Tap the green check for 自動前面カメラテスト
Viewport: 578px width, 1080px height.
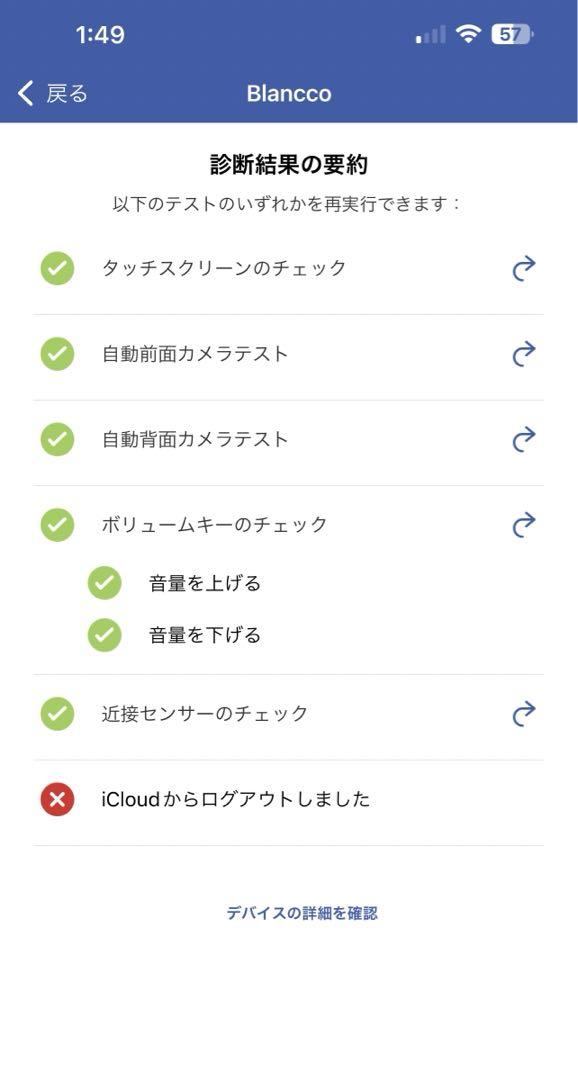57,353
